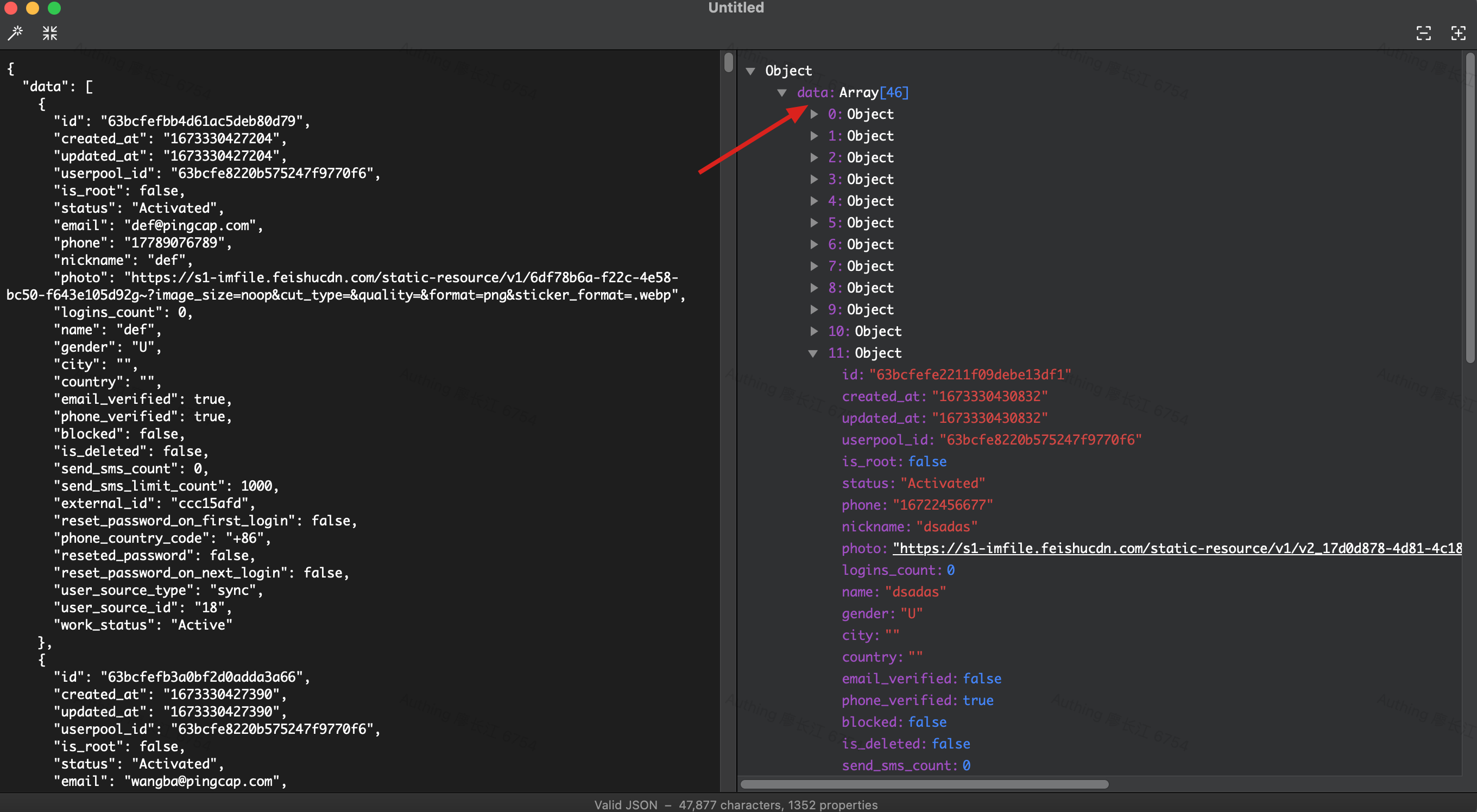Click the collapse all nodes icon
The width and height of the screenshot is (1477, 812).
click(x=1423, y=33)
